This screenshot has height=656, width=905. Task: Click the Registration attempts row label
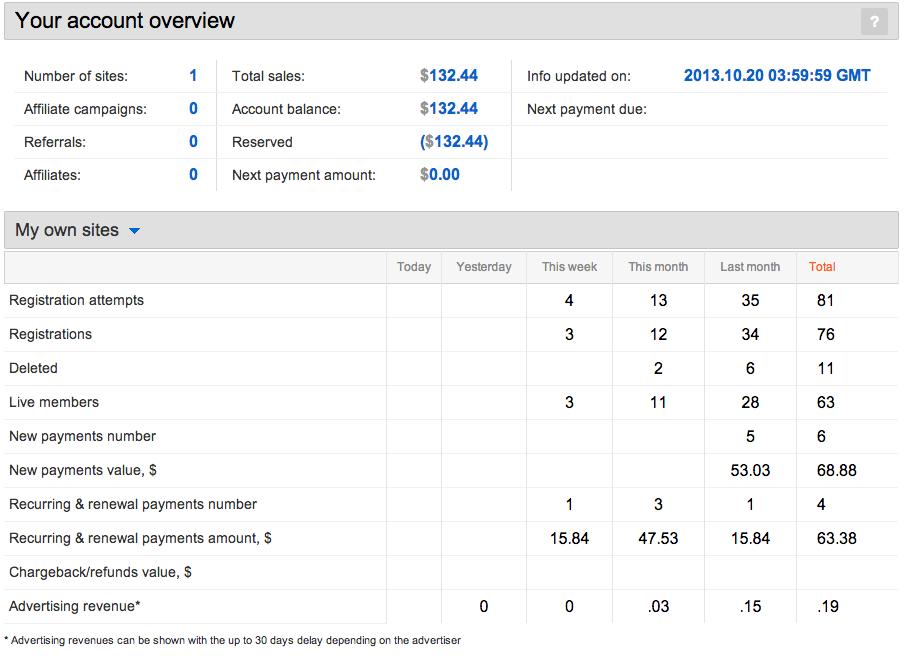pos(76,300)
